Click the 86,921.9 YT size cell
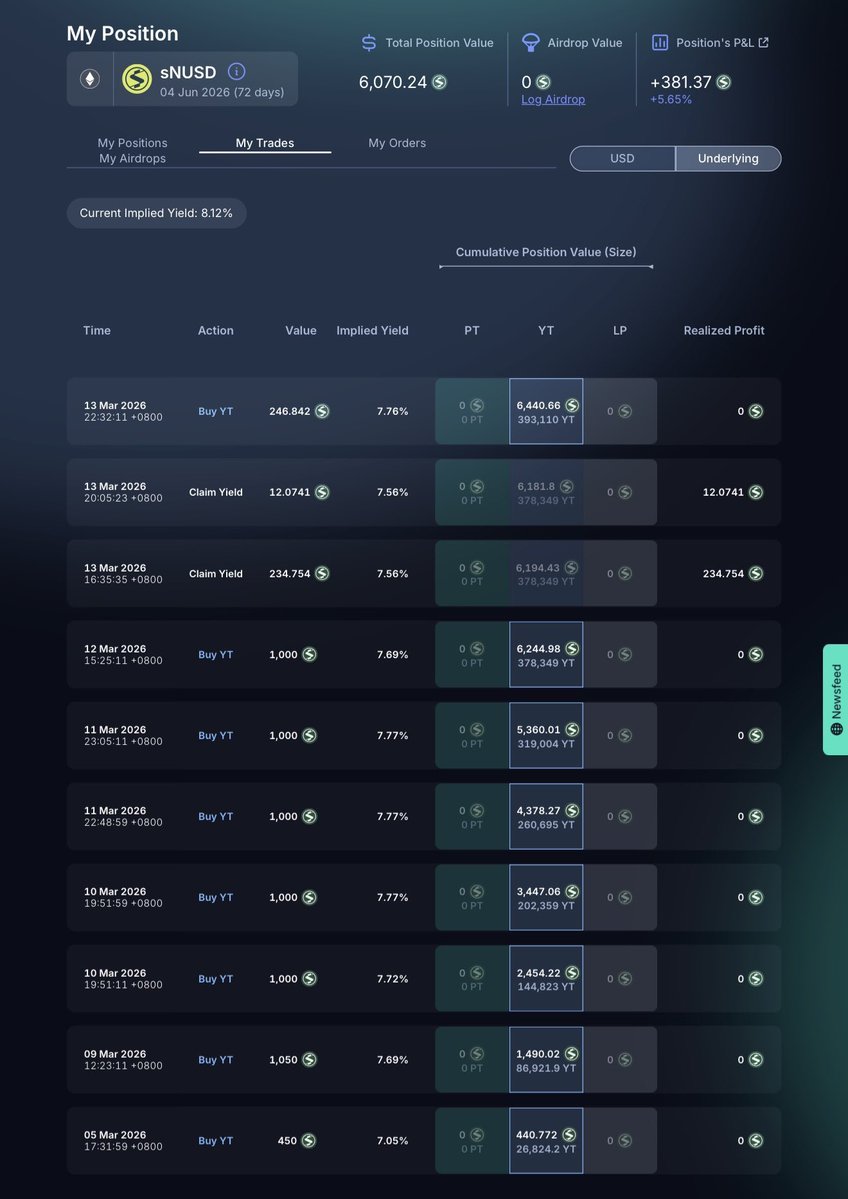 pos(546,1068)
